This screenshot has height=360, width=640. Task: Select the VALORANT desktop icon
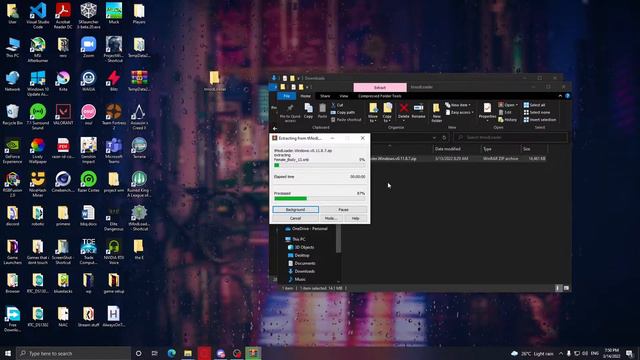pos(63,114)
